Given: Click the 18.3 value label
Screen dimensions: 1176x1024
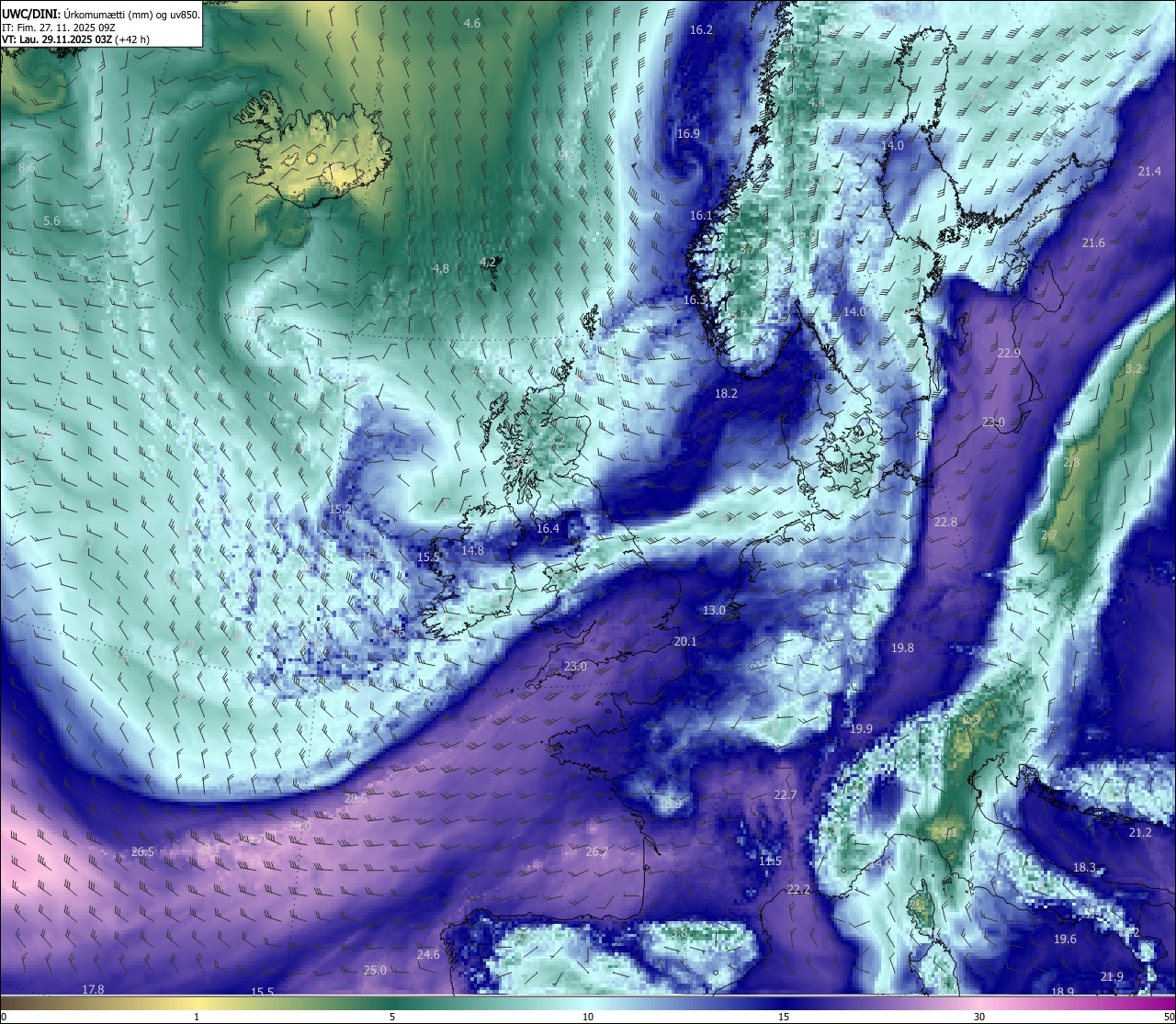Looking at the screenshot, I should click(1084, 867).
